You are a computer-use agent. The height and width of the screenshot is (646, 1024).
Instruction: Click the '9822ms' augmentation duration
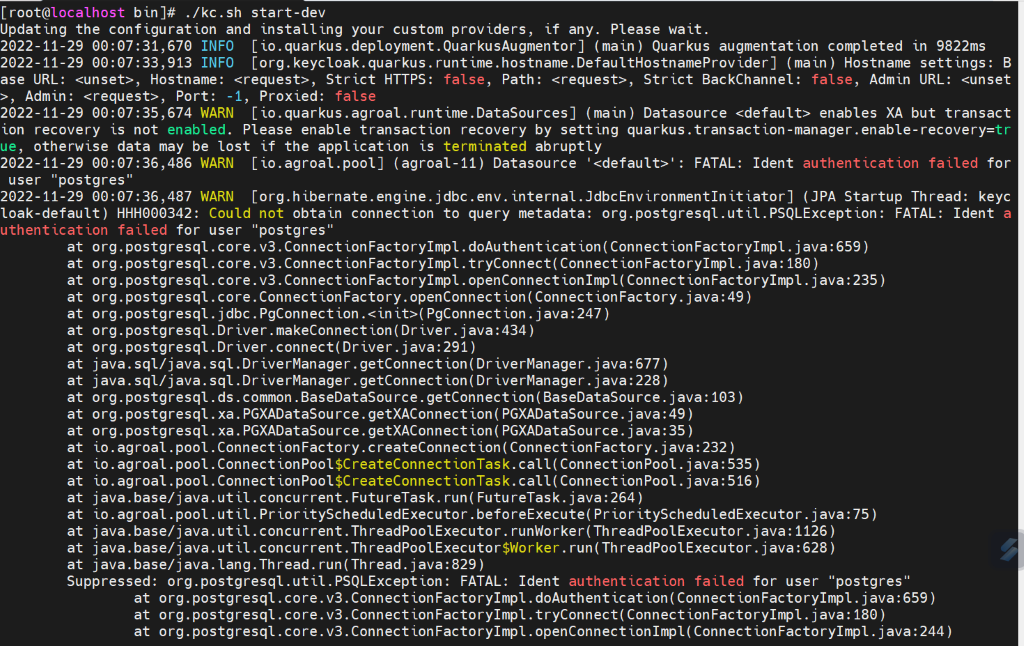coord(961,46)
